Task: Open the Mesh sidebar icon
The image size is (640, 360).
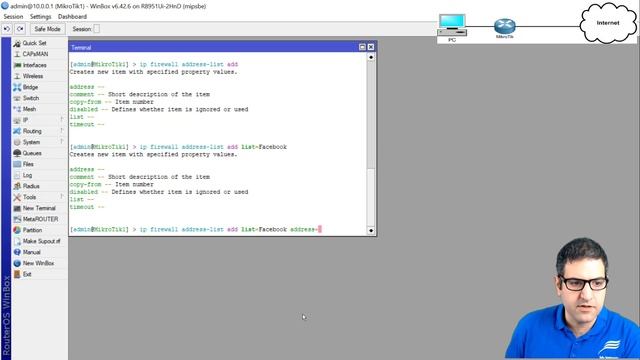Action: (x=17, y=109)
